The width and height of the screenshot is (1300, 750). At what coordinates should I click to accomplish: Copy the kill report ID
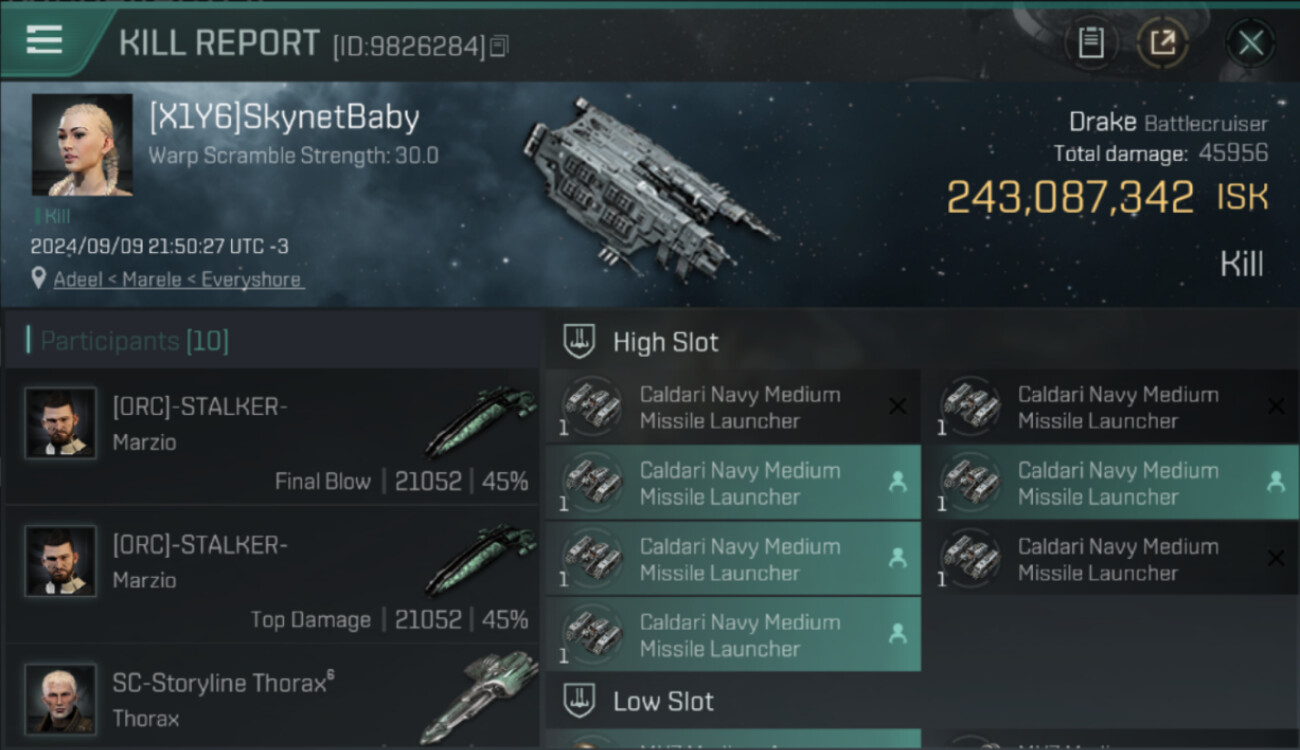pyautogui.click(x=499, y=46)
